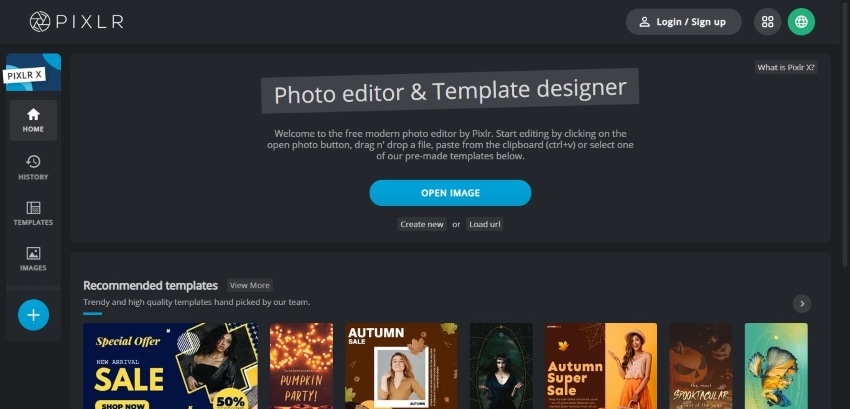The width and height of the screenshot is (850, 409).
Task: Click Login / Sign up button
Action: tap(683, 22)
